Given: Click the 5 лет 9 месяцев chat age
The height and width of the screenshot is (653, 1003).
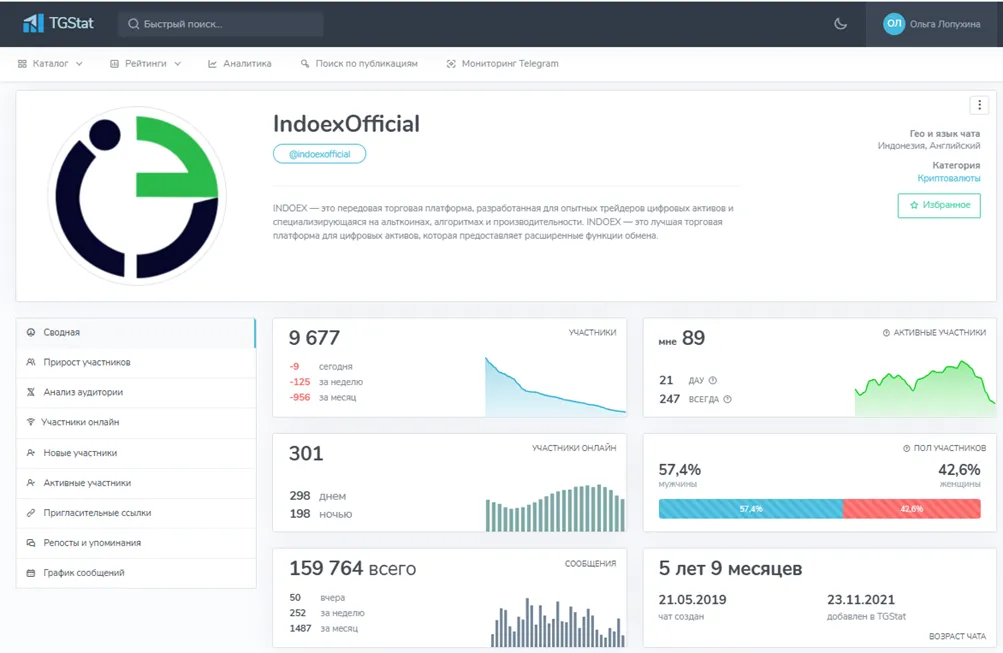Looking at the screenshot, I should coord(730,569).
